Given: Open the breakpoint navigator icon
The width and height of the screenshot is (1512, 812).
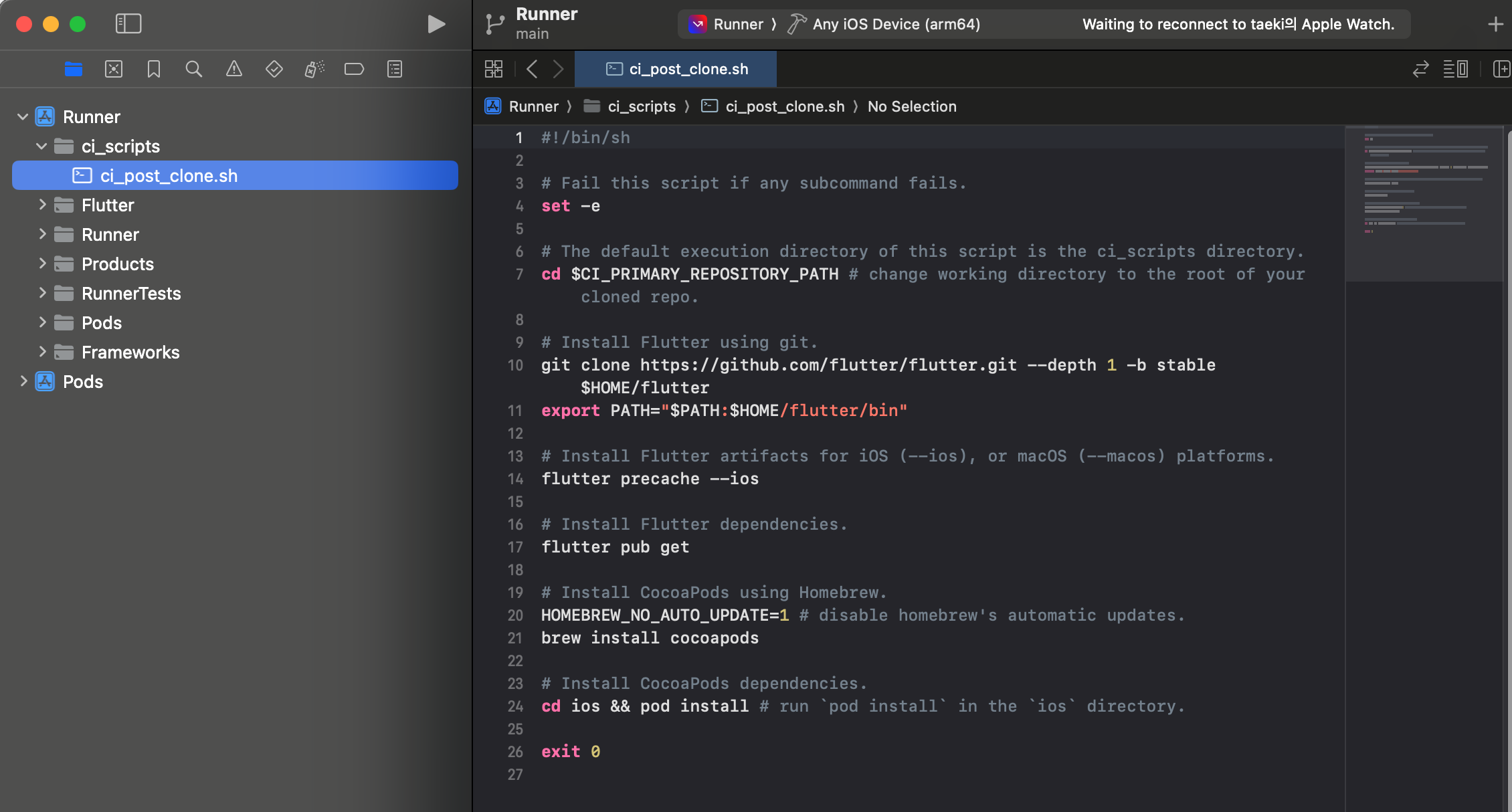Looking at the screenshot, I should (x=354, y=69).
